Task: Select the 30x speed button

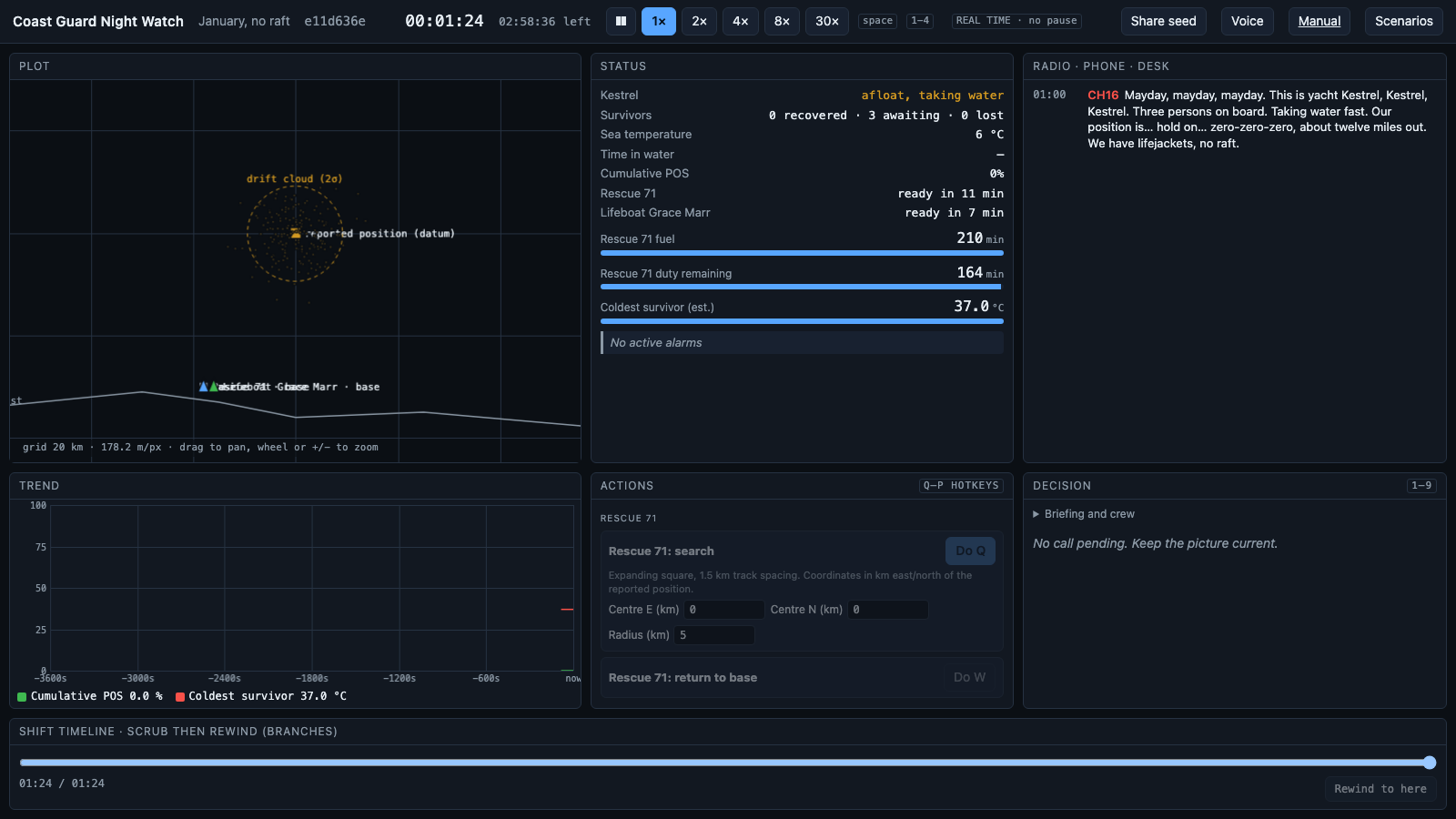Action: (x=827, y=21)
